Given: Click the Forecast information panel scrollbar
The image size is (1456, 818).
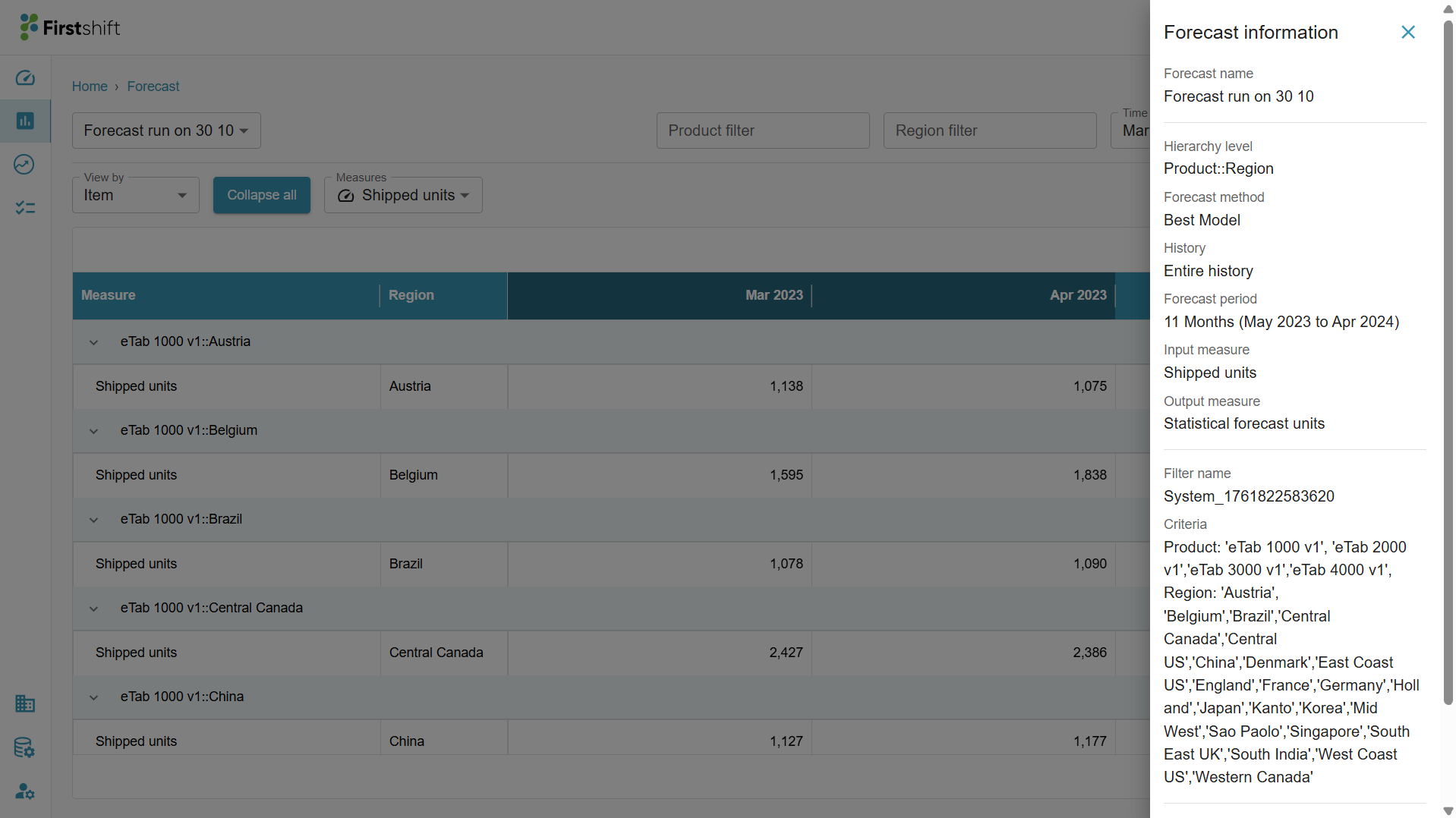Looking at the screenshot, I should click(x=1448, y=364).
